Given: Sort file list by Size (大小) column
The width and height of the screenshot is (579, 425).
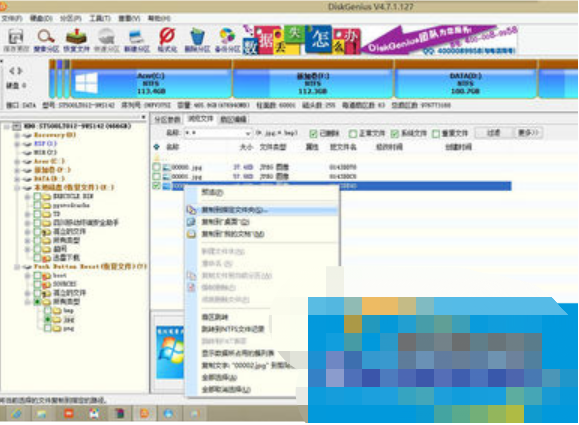Looking at the screenshot, I should point(246,147).
